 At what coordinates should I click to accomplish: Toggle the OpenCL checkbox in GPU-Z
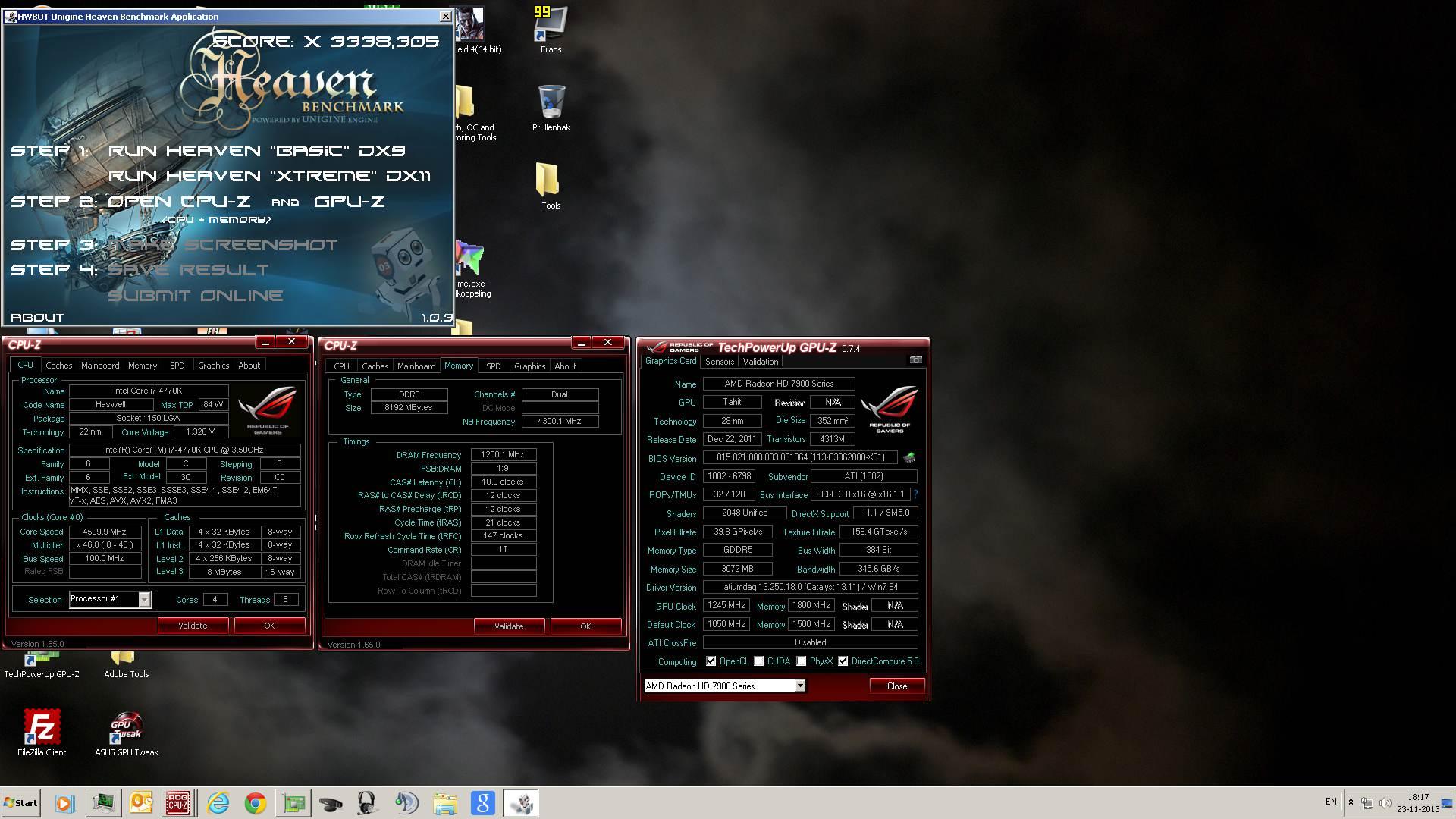[x=711, y=661]
